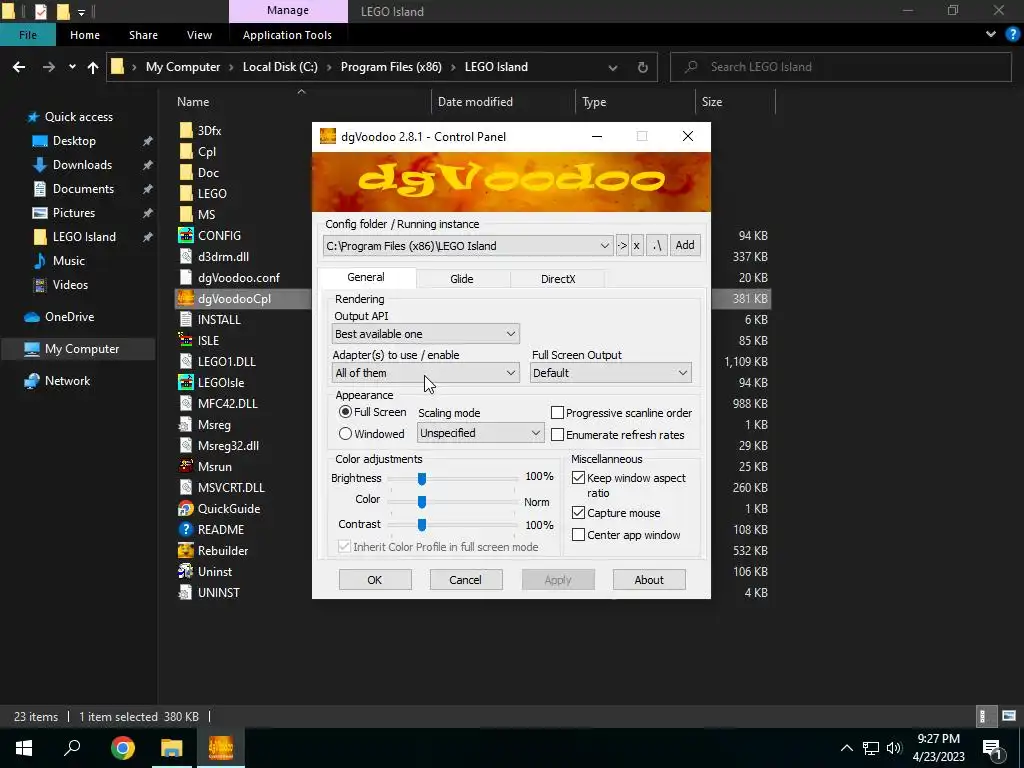Open Adapter(s) to use dropdown

tap(425, 373)
